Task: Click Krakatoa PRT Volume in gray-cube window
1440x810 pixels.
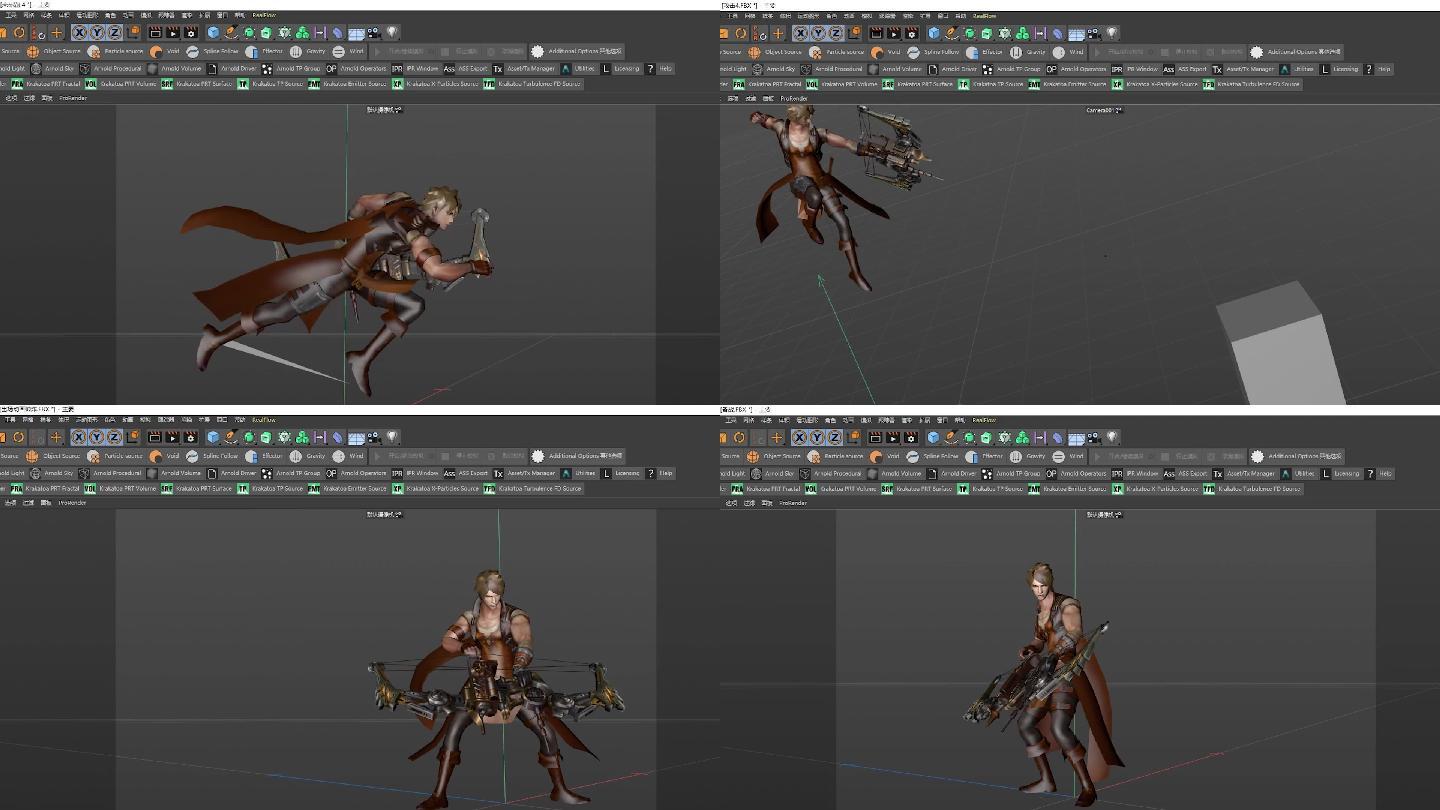Action: pos(842,84)
